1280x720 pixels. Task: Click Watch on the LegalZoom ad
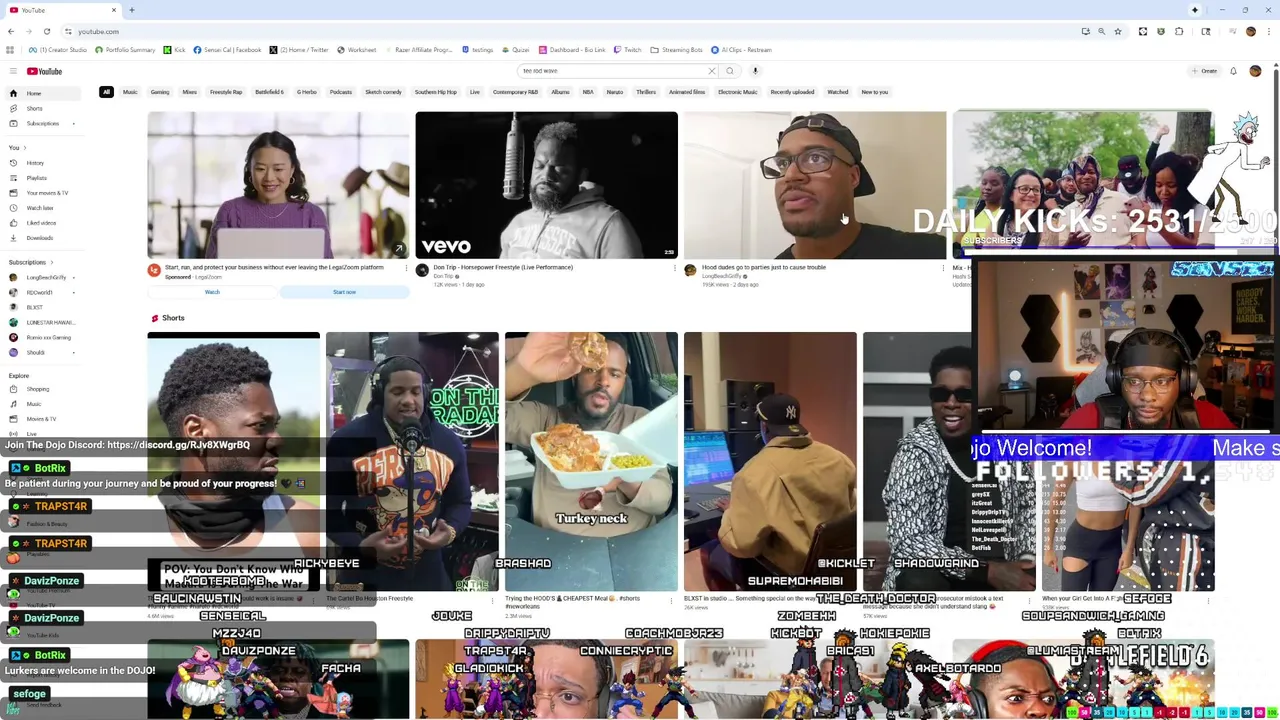pyautogui.click(x=212, y=292)
